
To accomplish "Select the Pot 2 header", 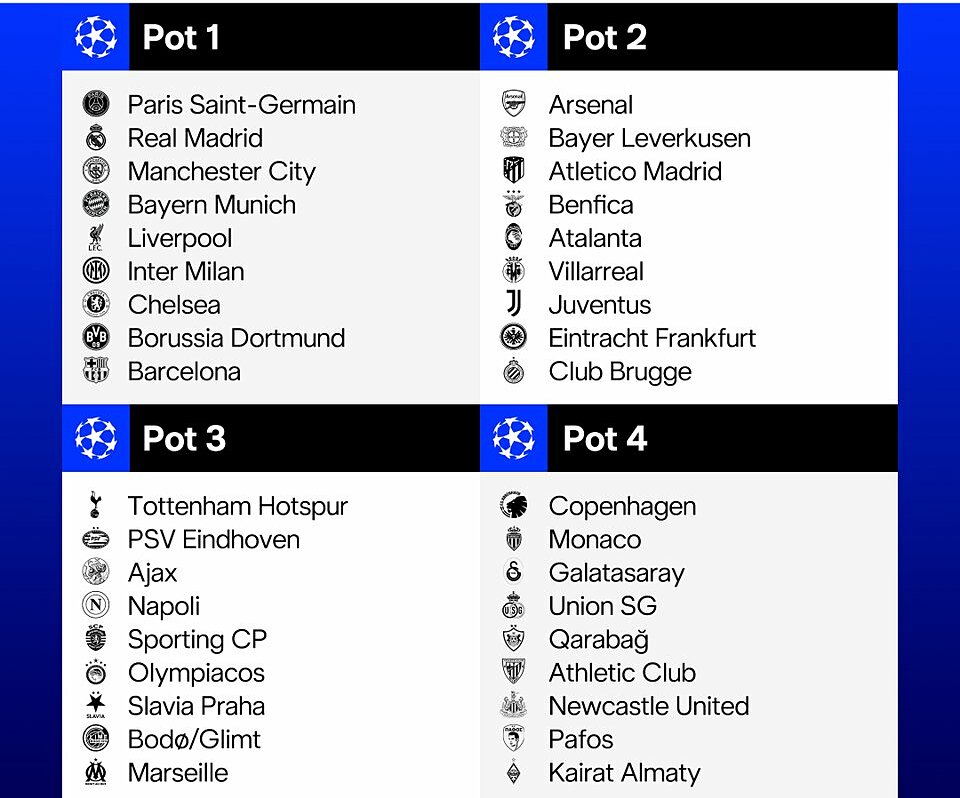I will click(605, 37).
